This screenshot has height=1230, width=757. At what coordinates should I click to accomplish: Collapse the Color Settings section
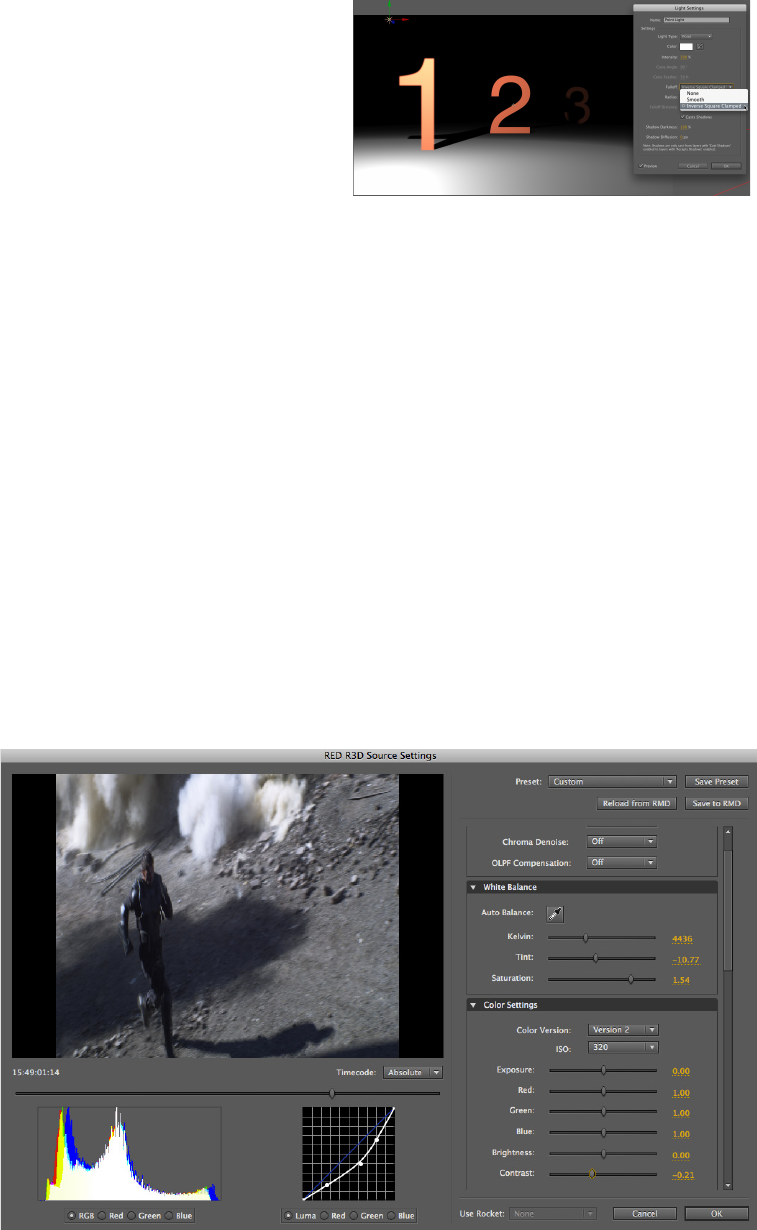pos(473,1005)
